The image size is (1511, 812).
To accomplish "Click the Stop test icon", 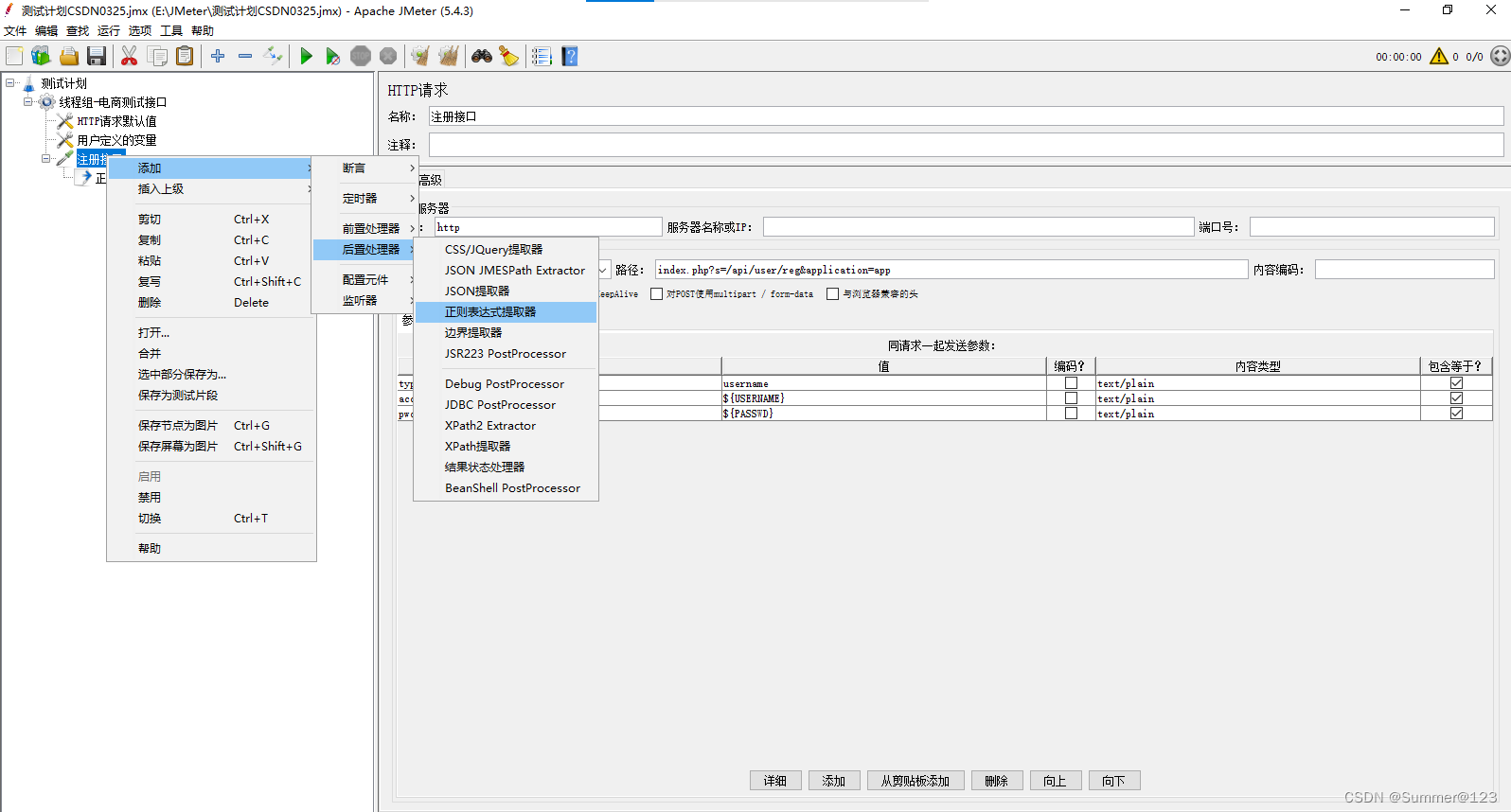I will click(361, 57).
